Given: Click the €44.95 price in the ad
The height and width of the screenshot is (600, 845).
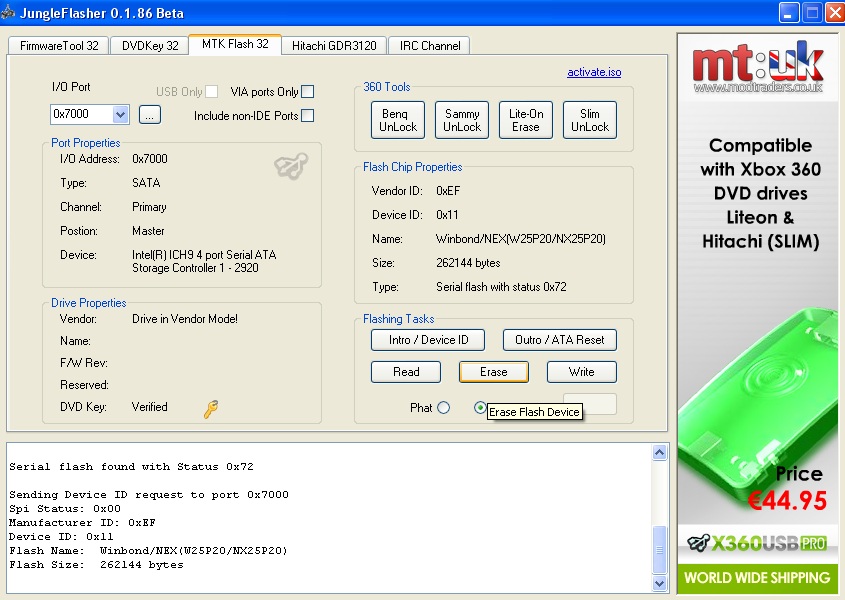Looking at the screenshot, I should click(x=787, y=501).
